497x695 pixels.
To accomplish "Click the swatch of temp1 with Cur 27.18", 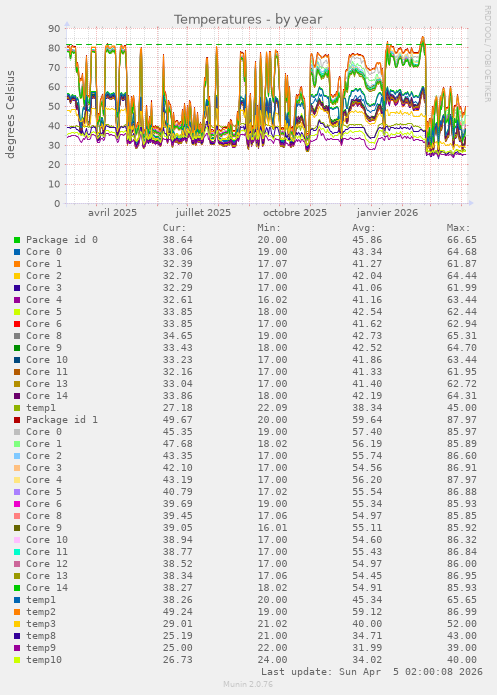I will coord(17,408).
